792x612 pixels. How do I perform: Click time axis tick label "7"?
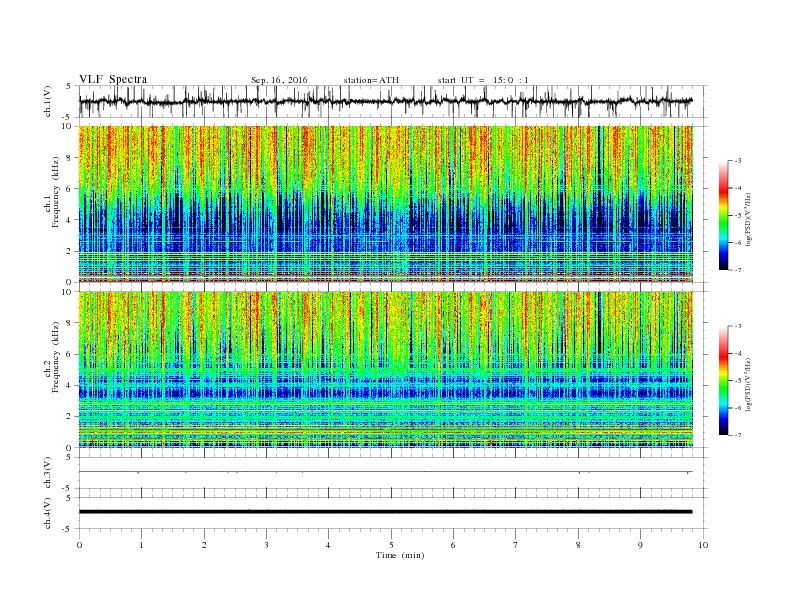click(x=516, y=545)
